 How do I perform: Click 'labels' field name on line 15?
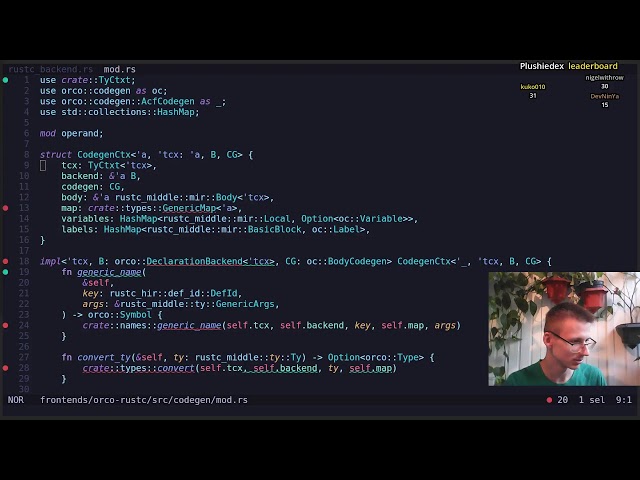click(77, 229)
